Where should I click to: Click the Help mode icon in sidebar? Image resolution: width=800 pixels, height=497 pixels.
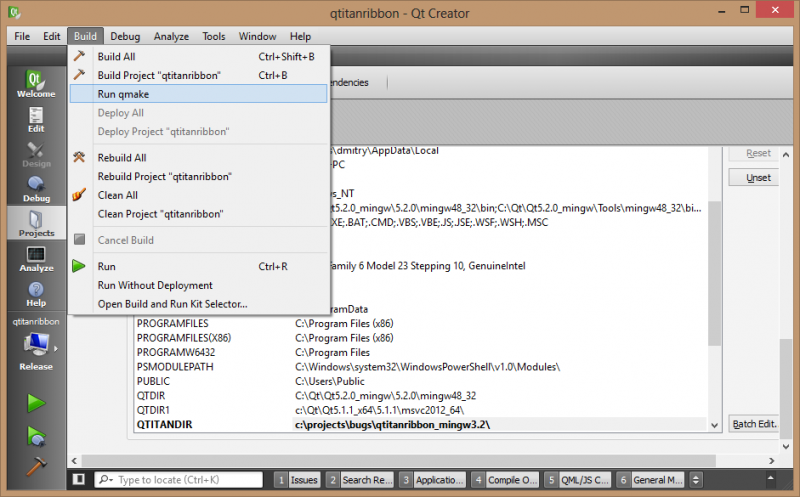pyautogui.click(x=35, y=294)
